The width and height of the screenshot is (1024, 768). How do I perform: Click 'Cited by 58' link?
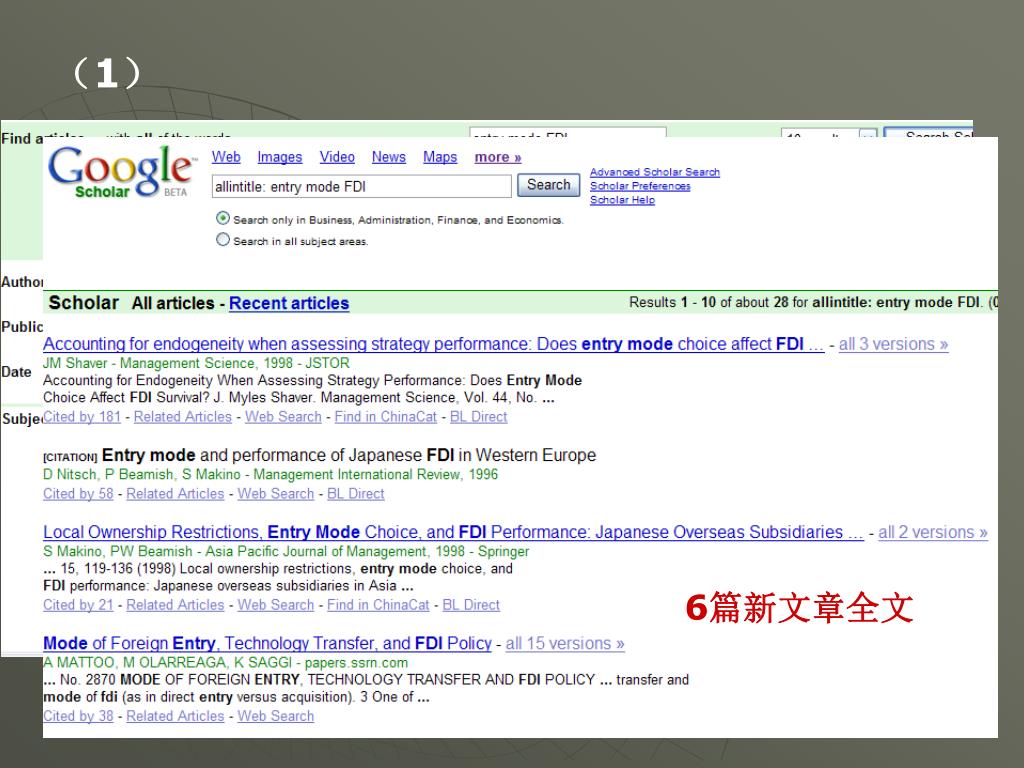pos(78,494)
